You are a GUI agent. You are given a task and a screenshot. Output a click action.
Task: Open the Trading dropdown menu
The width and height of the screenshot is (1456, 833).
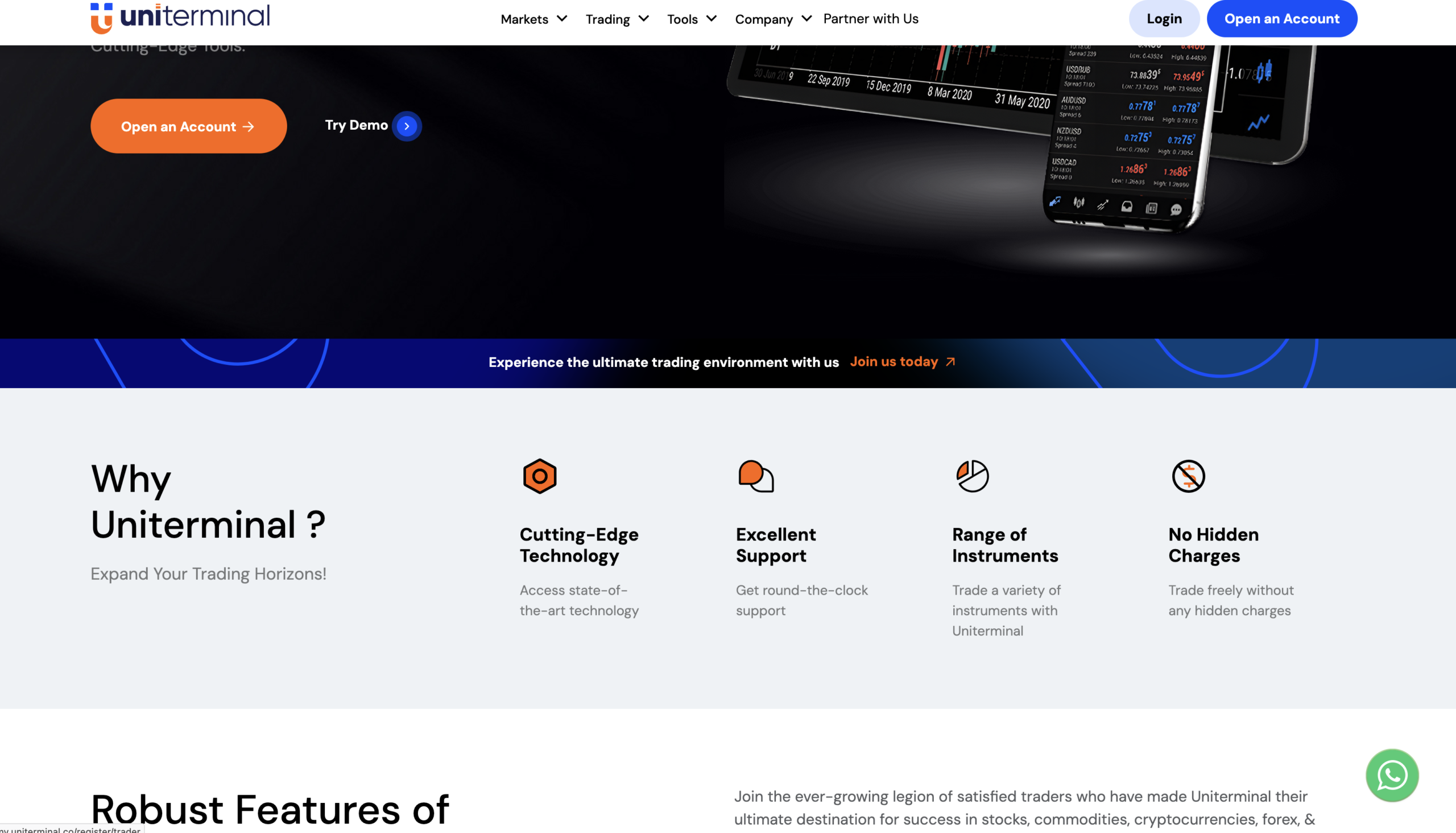(x=617, y=19)
